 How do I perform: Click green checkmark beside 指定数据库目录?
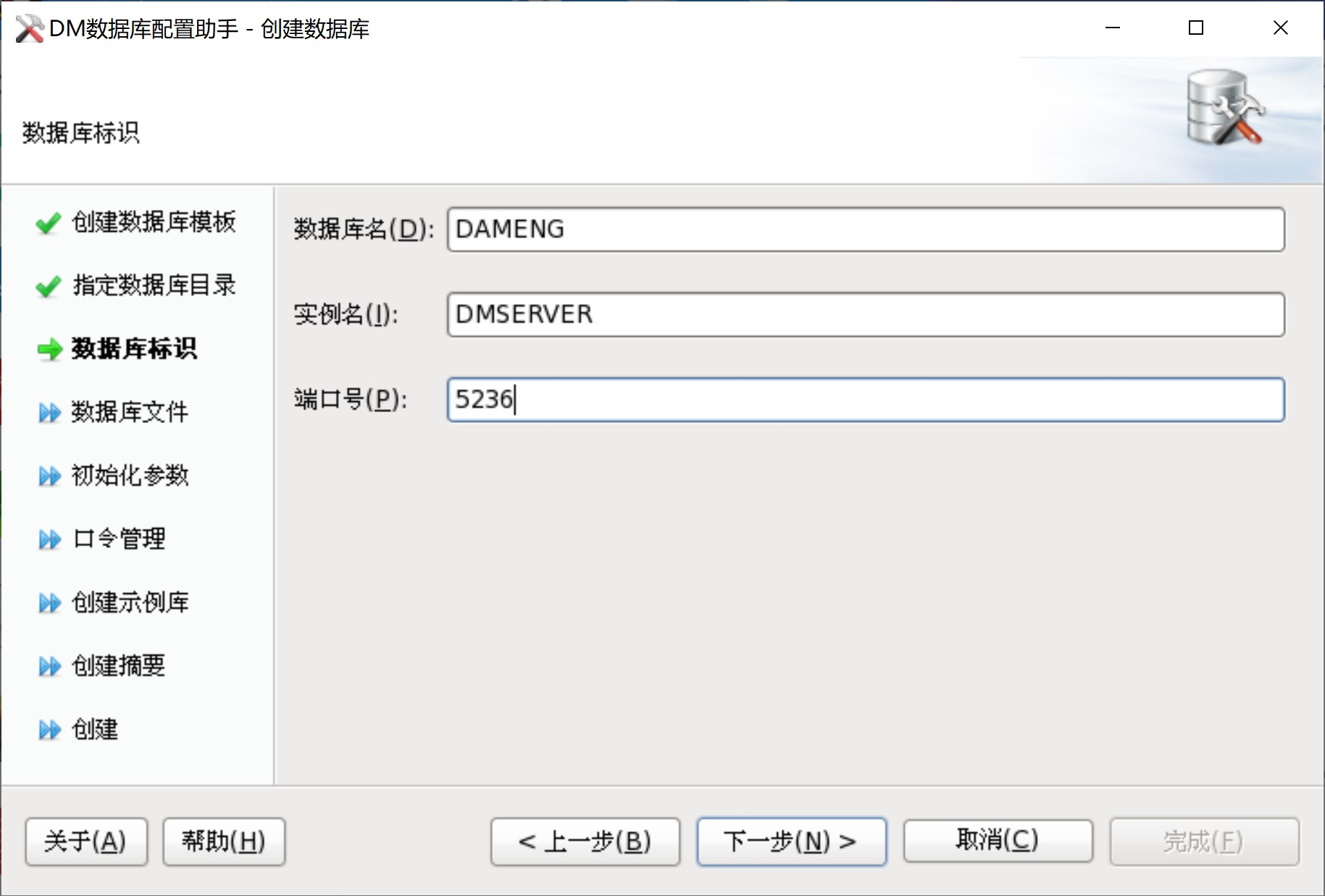(48, 287)
